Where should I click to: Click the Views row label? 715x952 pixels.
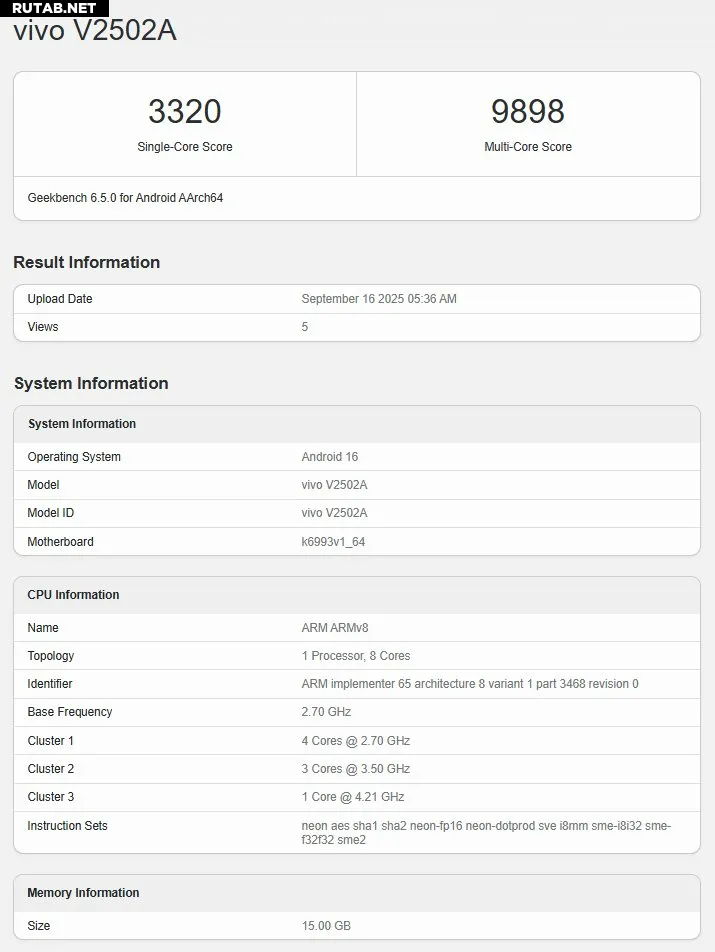point(42,327)
